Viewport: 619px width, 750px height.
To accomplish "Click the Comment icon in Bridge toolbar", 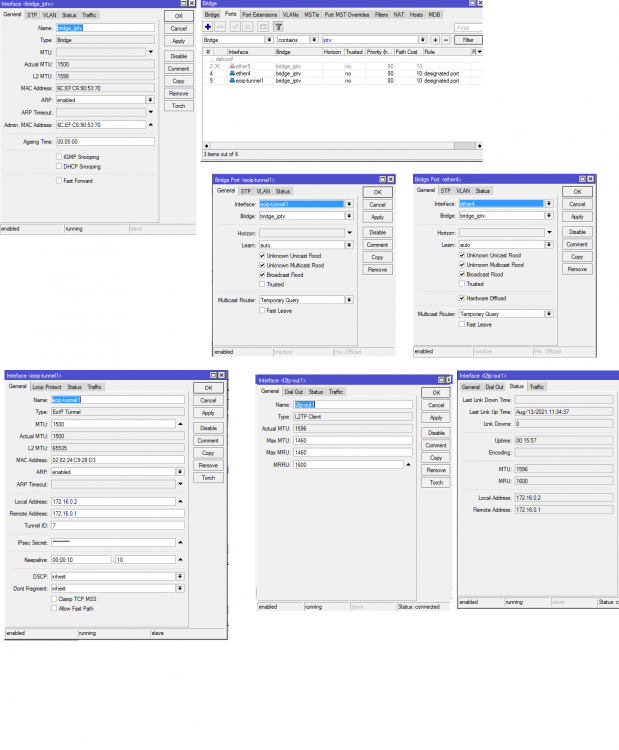I will pyautogui.click(x=264, y=27).
